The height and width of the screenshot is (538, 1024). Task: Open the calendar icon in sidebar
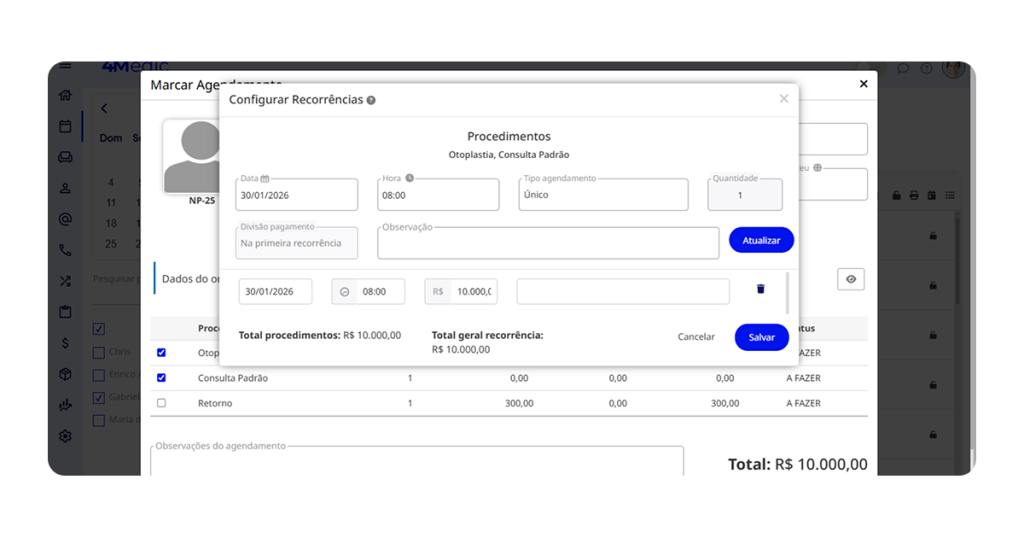click(x=65, y=126)
